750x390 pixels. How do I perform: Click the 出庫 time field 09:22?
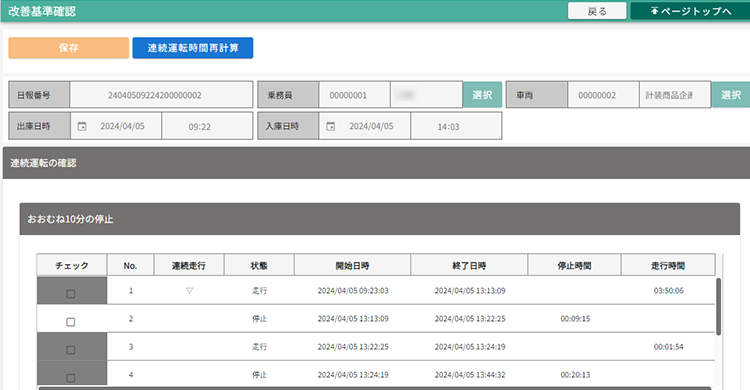coord(207,126)
